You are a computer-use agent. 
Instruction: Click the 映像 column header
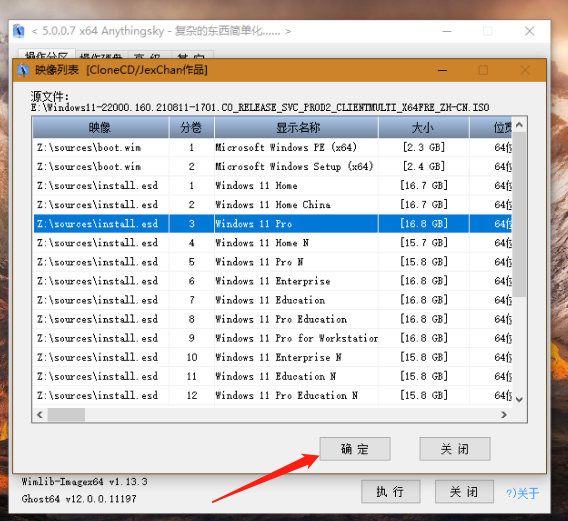(101, 128)
